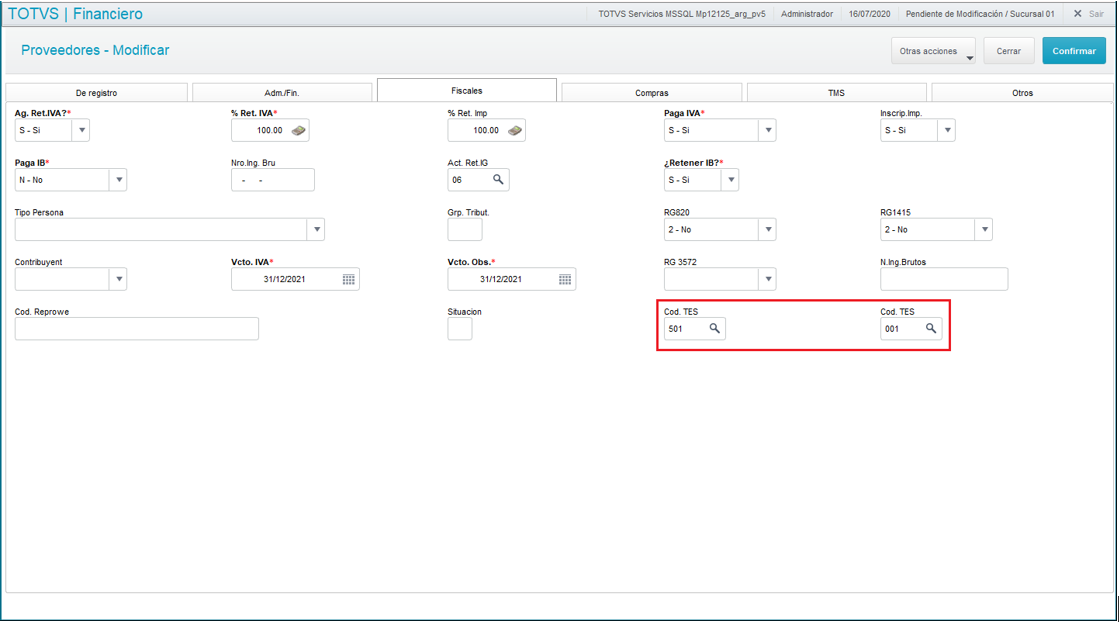The height and width of the screenshot is (622, 1119).
Task: Click Administrador user label in header
Action: click(x=806, y=14)
